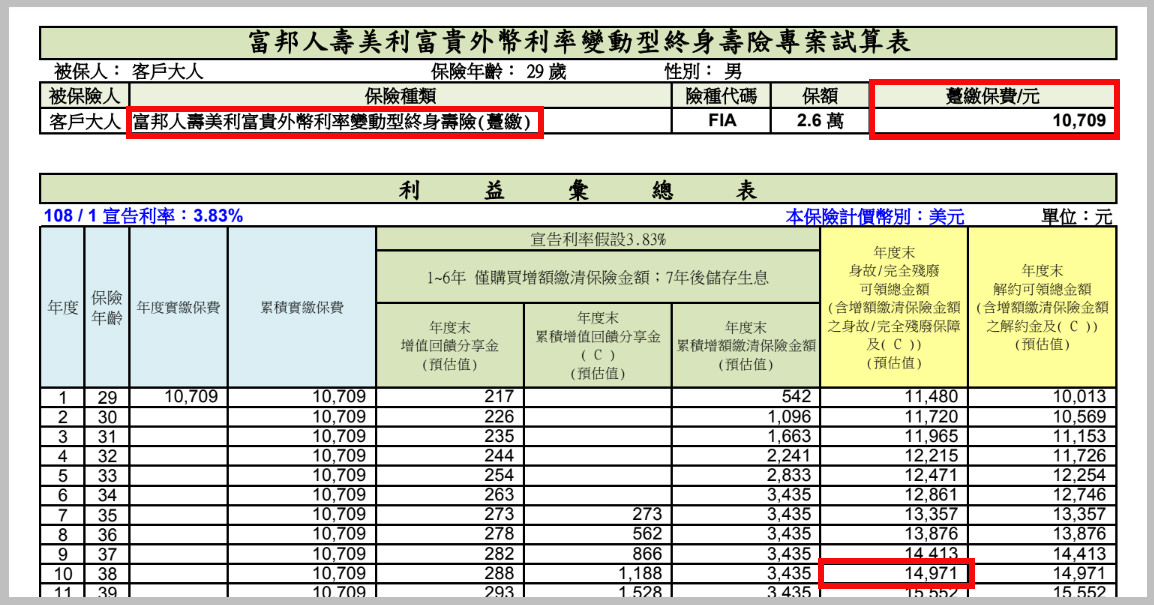Click the blue 本保險計價幣別：美元 text
The width and height of the screenshot is (1154, 605).
874,216
